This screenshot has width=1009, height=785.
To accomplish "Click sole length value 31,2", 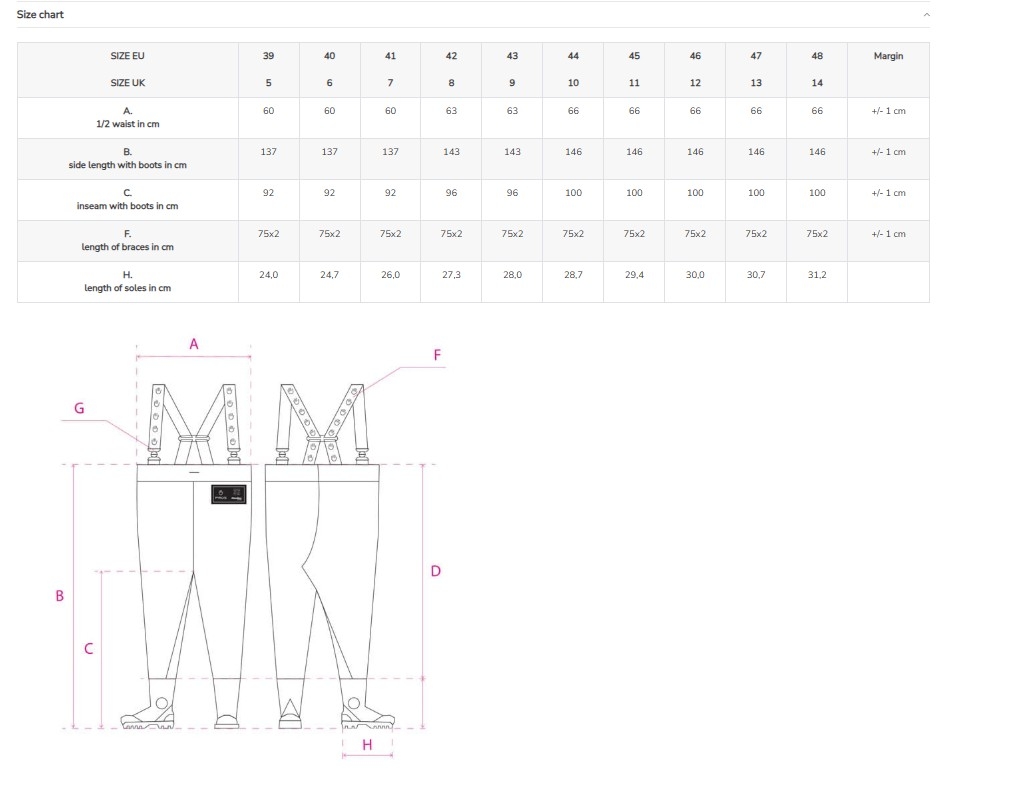I will (817, 275).
